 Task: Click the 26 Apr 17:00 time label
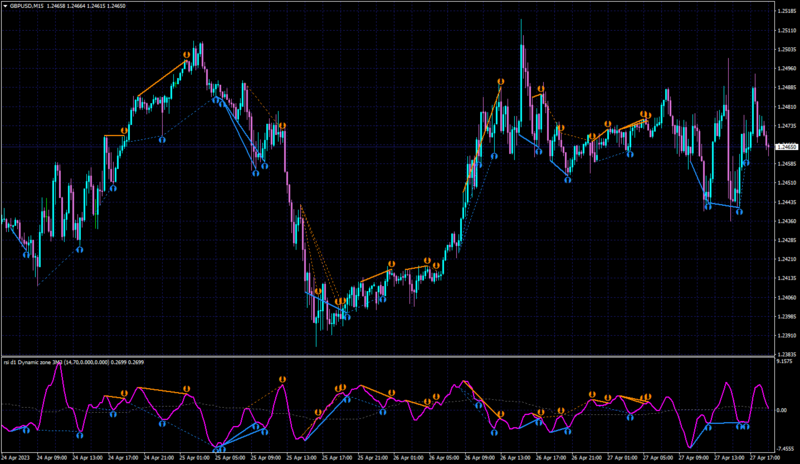(x=551, y=458)
